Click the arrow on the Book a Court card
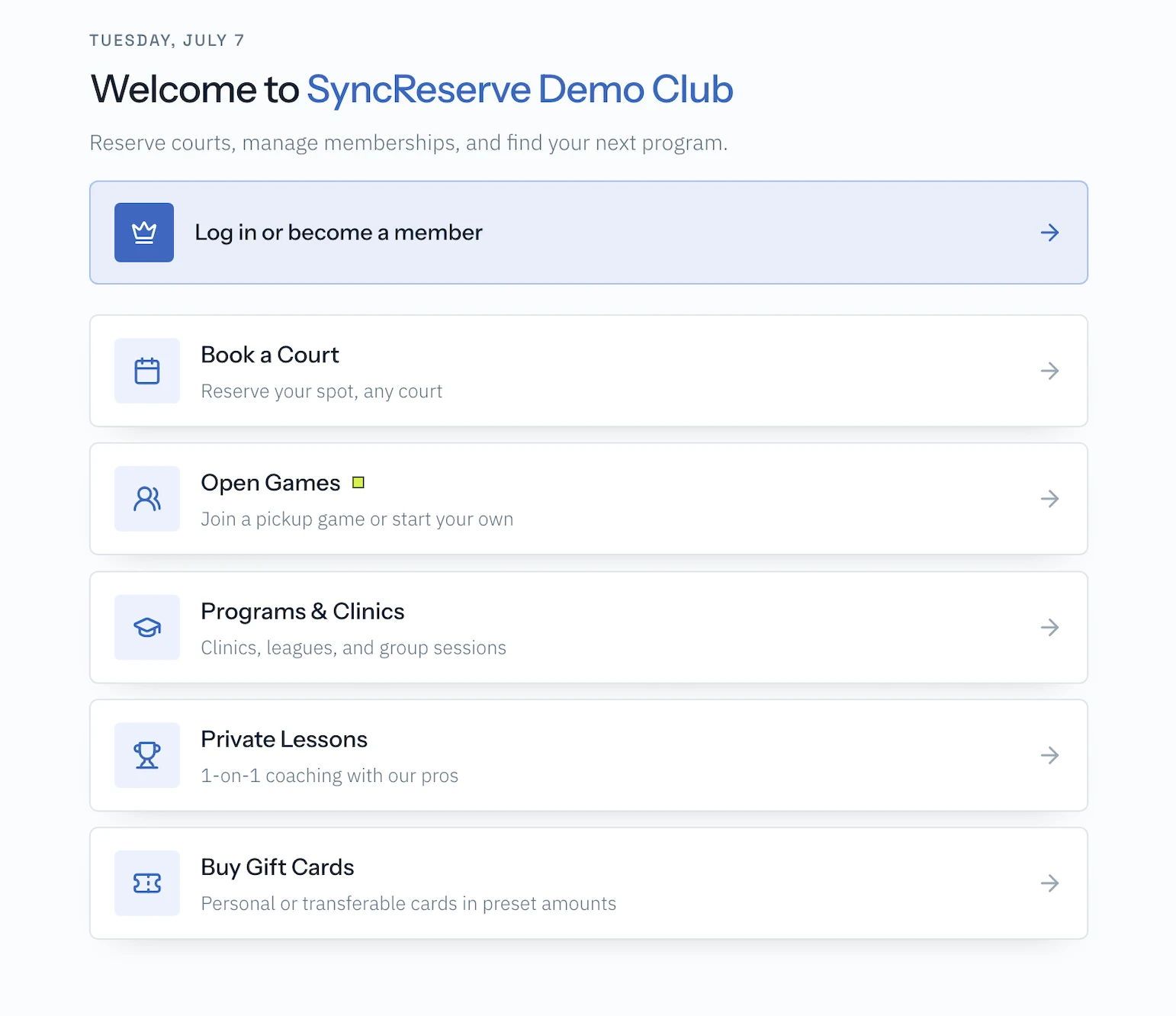 (1049, 371)
